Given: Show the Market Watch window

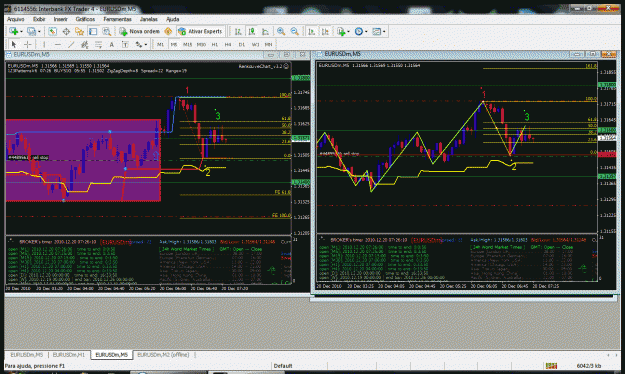Looking at the screenshot, I should [52, 31].
